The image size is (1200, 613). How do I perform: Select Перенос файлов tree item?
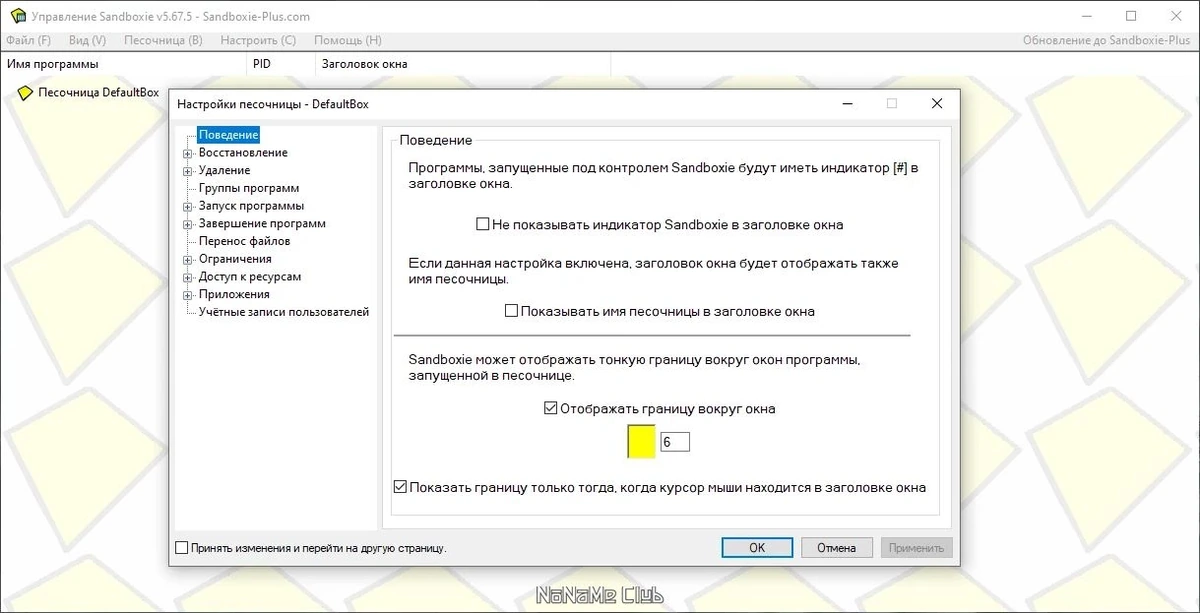click(x=244, y=241)
